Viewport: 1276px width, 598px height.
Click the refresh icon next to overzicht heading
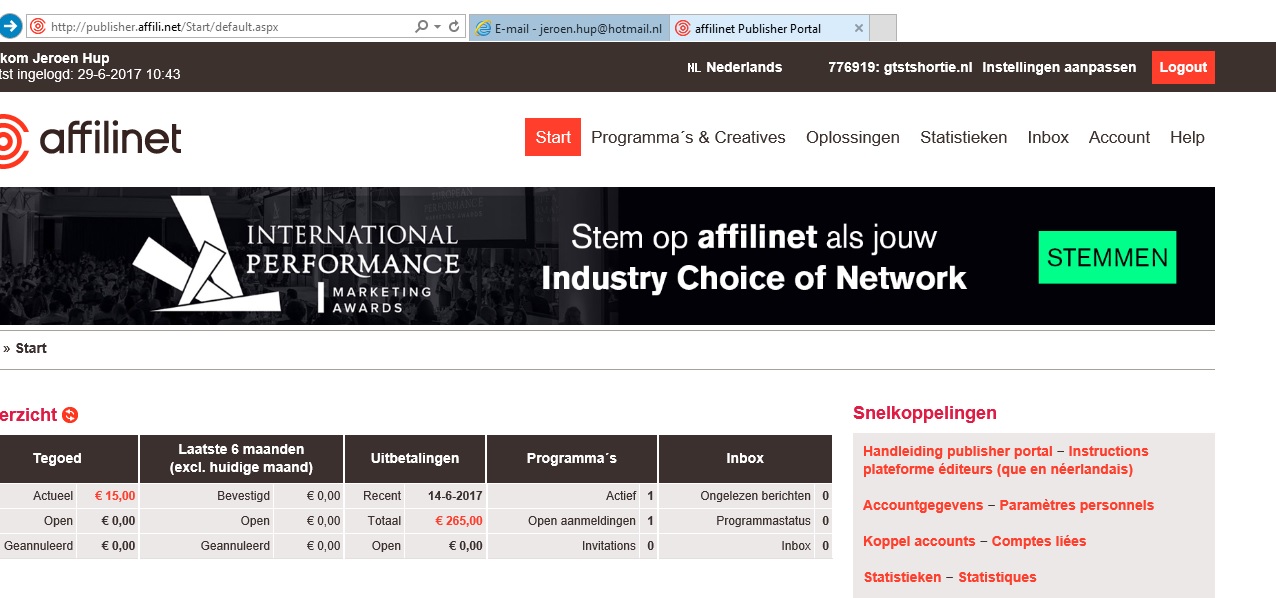(70, 415)
